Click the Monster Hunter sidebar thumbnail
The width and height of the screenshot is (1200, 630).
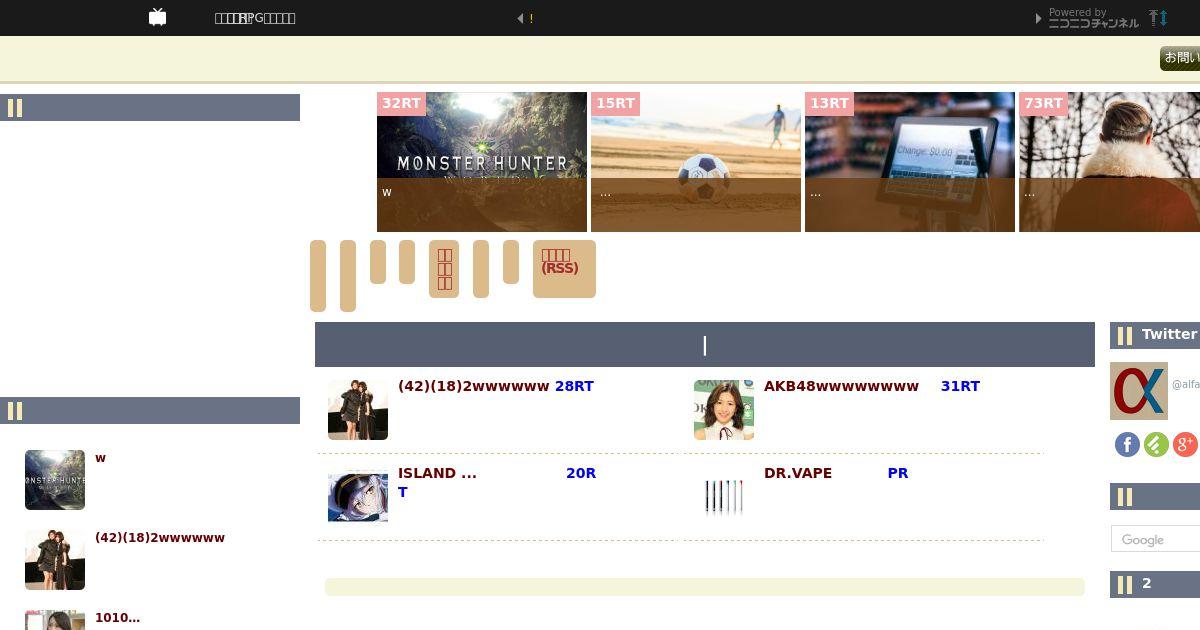coord(55,480)
